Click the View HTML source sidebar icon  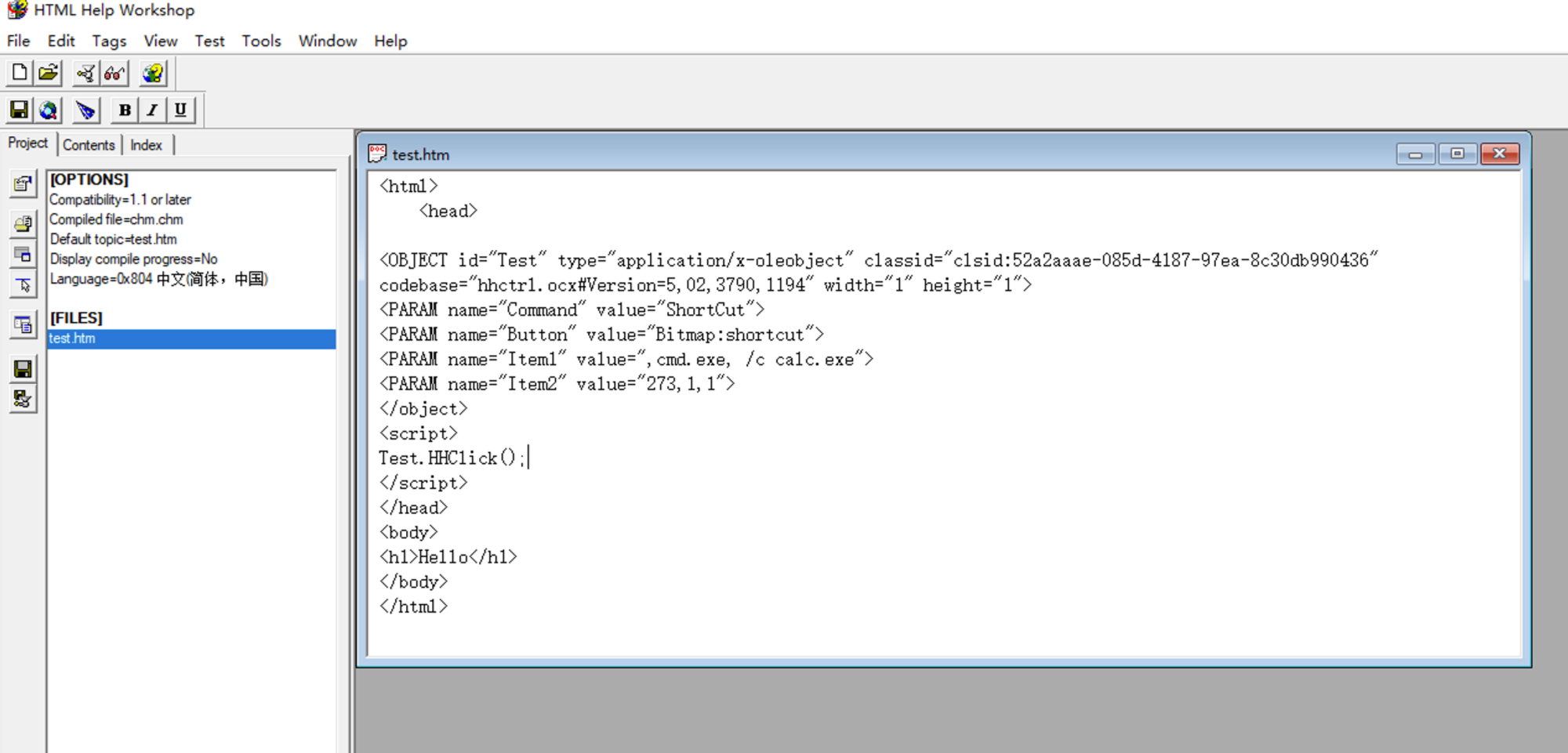[x=23, y=324]
